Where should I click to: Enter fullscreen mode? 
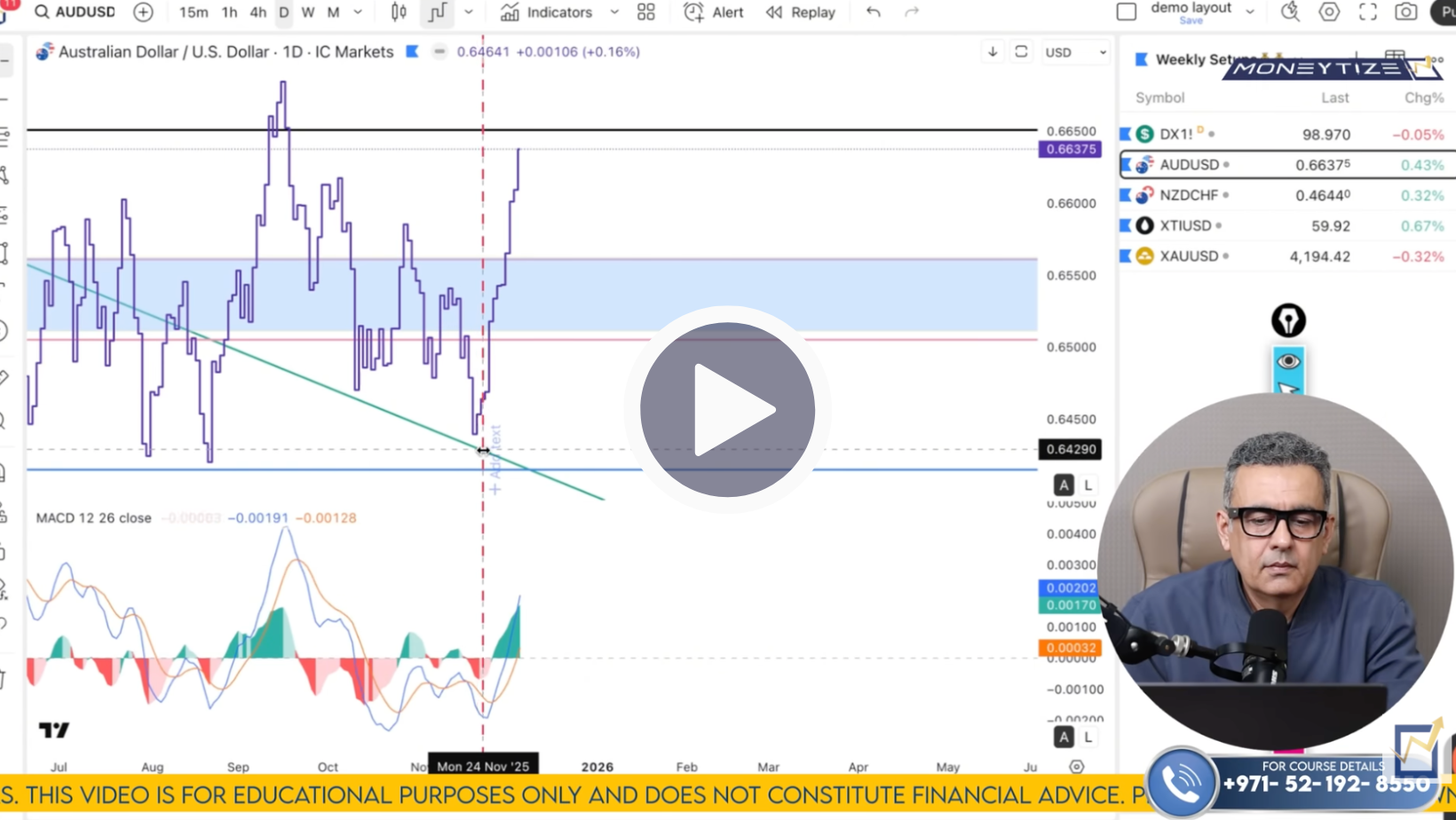(1366, 12)
